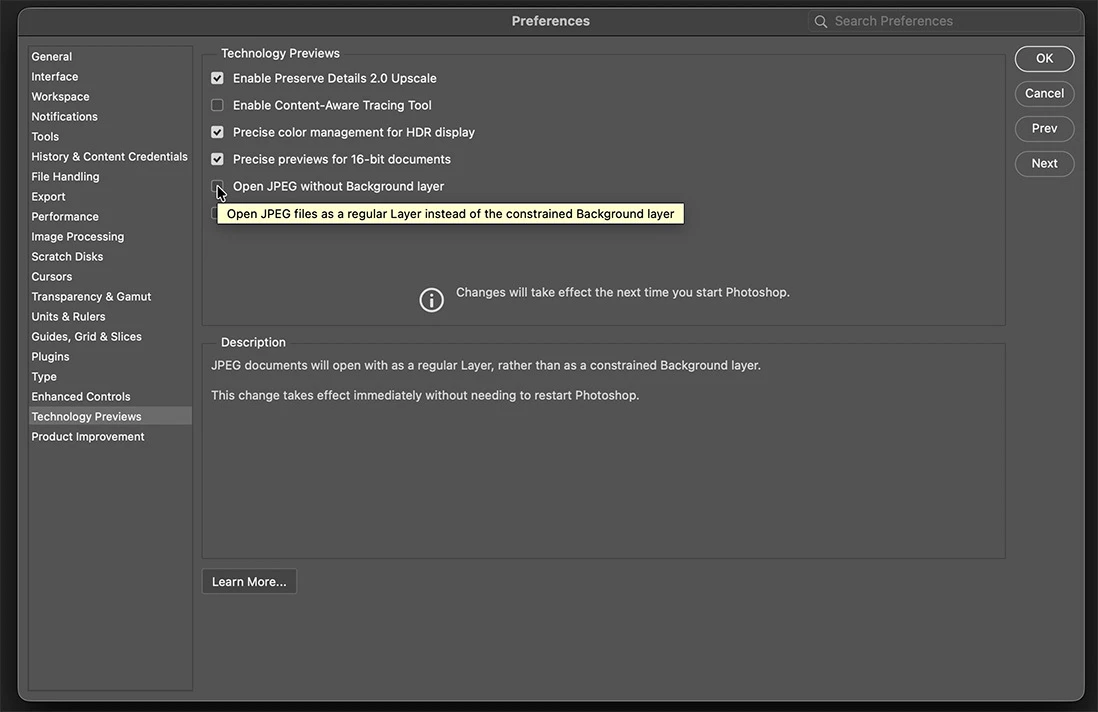Click the Learn More... button
The height and width of the screenshot is (712, 1098).
point(249,582)
